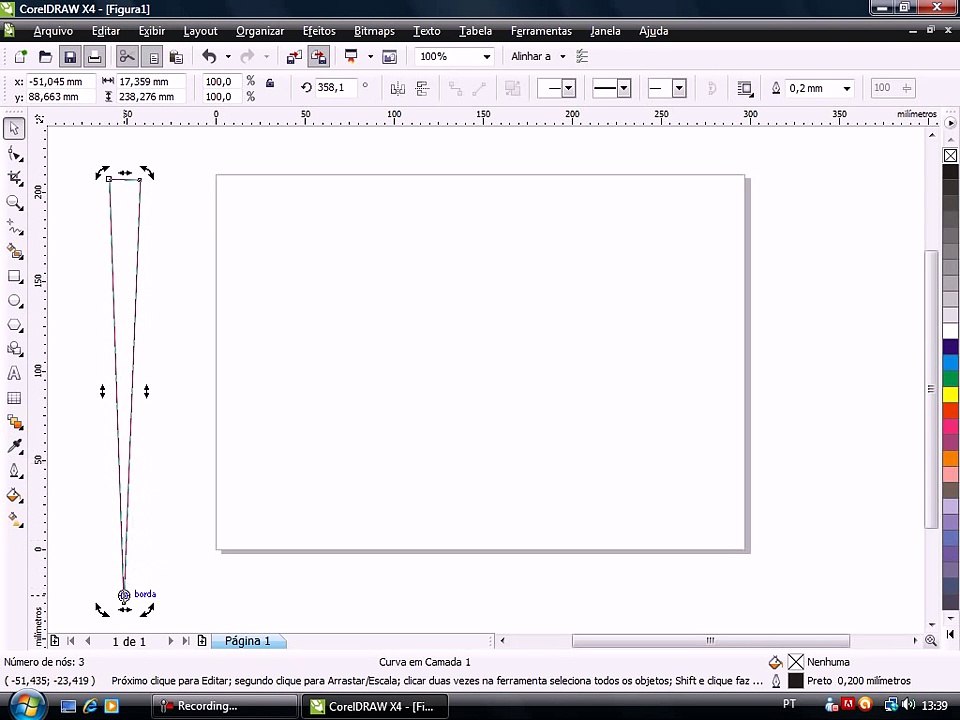Click the mirror vertically button
The image size is (960, 720).
pos(422,89)
